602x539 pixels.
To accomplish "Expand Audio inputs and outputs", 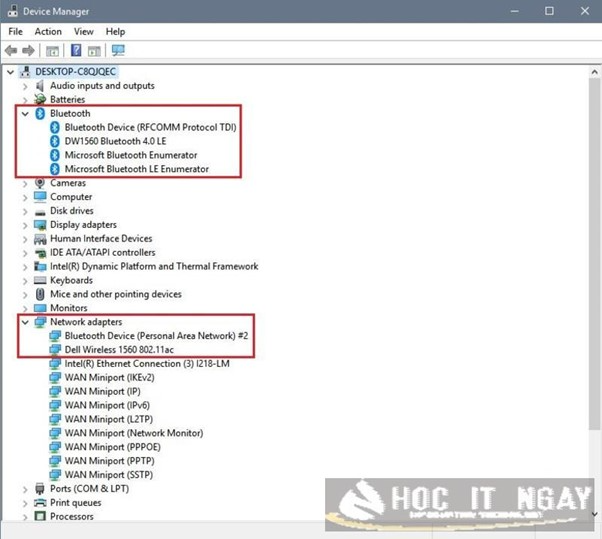I will point(25,86).
